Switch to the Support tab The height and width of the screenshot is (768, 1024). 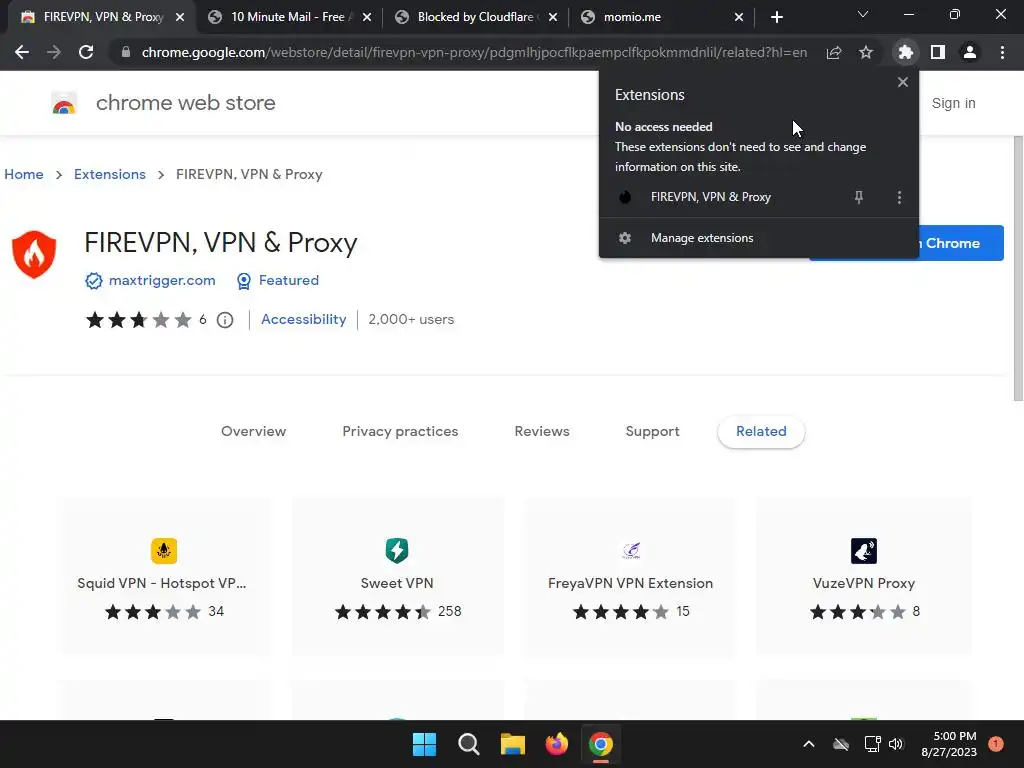point(652,432)
